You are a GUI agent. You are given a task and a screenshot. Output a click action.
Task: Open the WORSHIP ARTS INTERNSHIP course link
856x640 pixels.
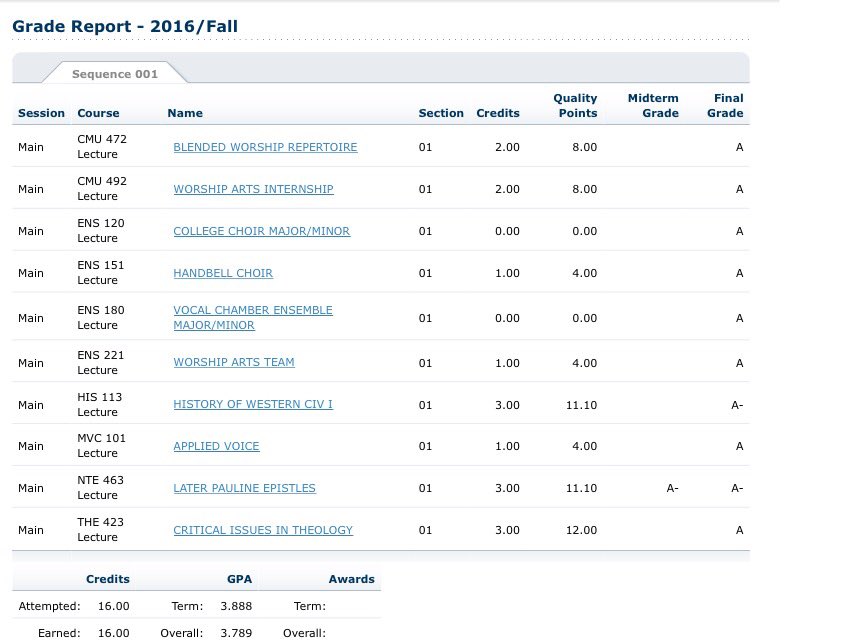[251, 188]
